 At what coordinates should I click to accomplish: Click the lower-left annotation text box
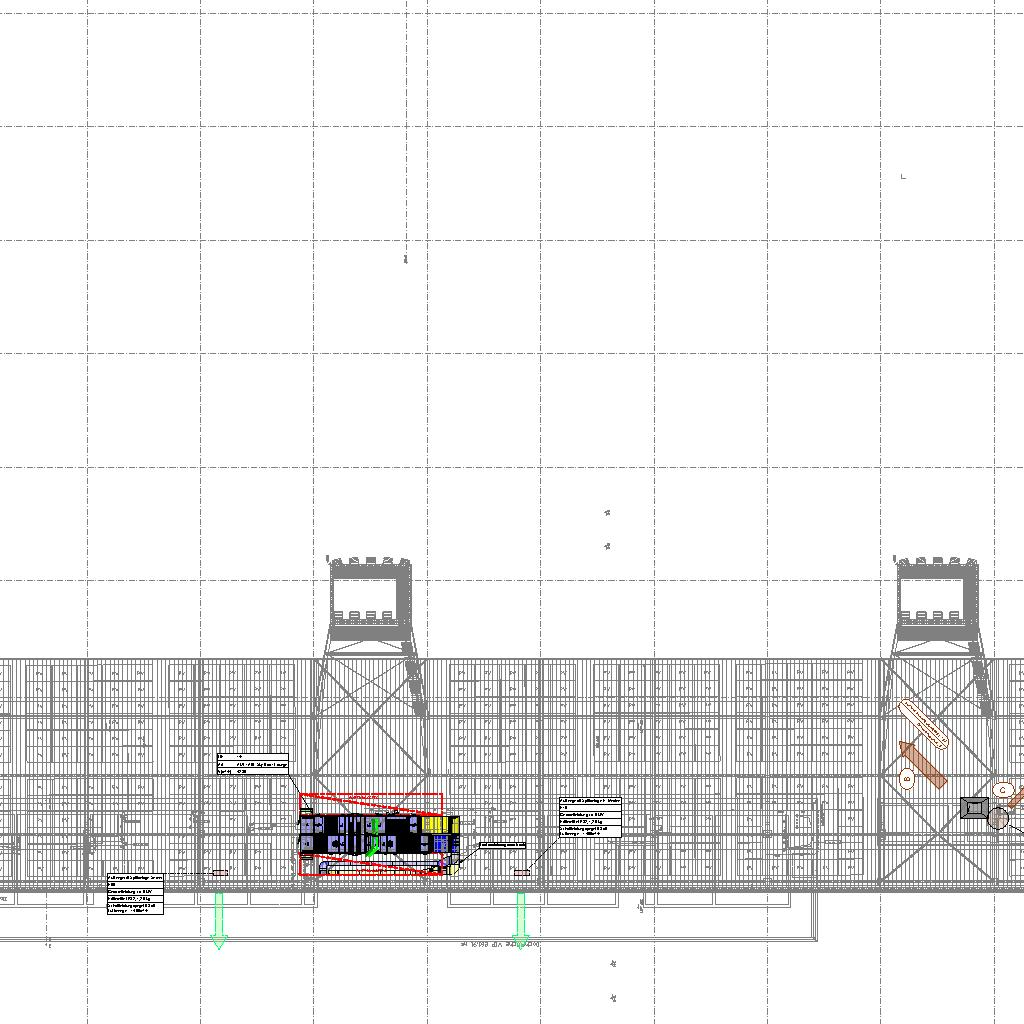[135, 894]
